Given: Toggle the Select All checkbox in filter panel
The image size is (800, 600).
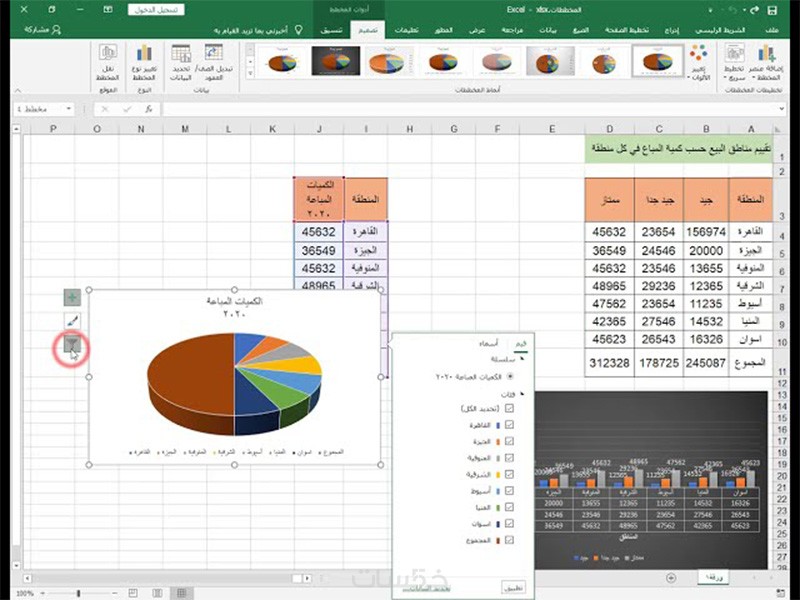Looking at the screenshot, I should coord(509,408).
